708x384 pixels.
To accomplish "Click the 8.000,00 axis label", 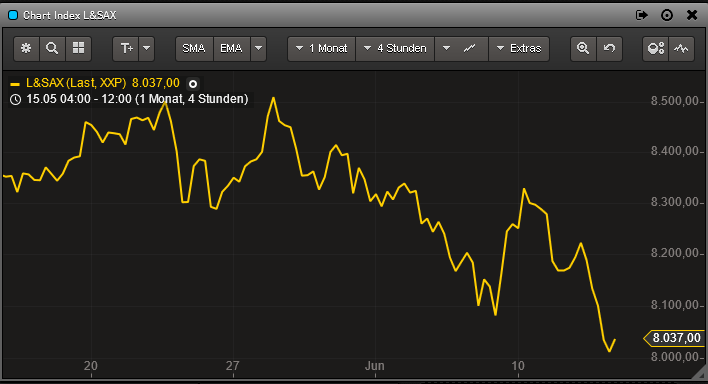I will (675, 357).
